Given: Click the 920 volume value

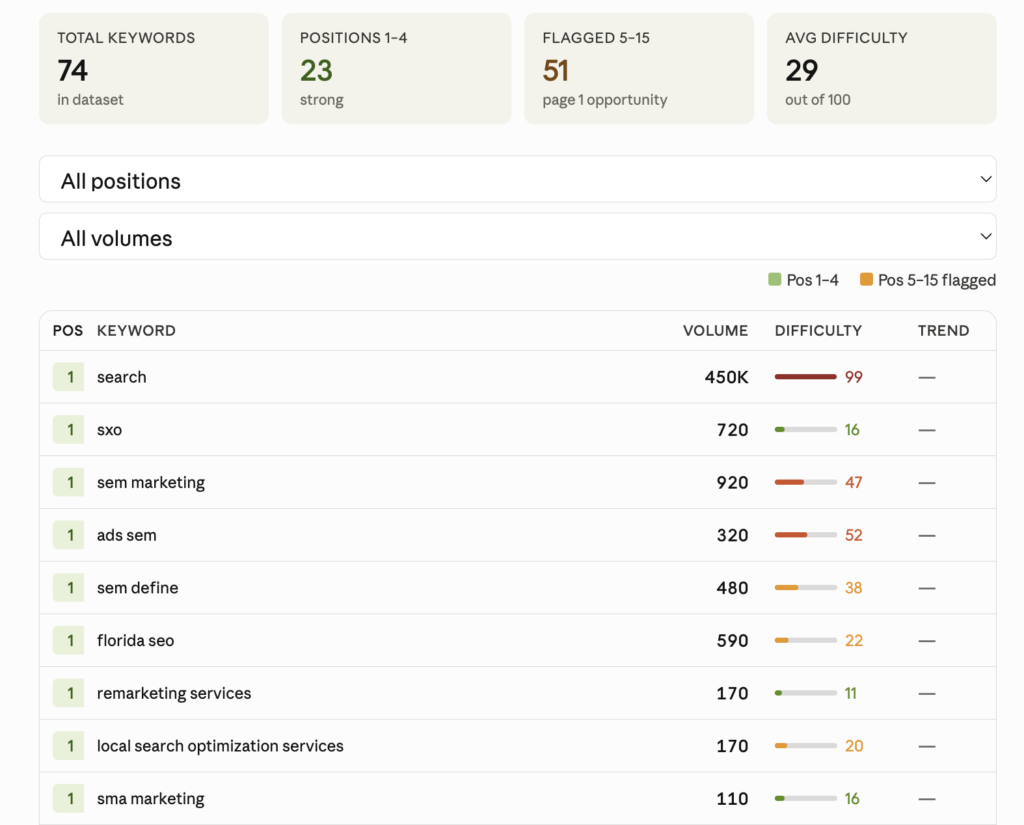Looking at the screenshot, I should tap(732, 483).
